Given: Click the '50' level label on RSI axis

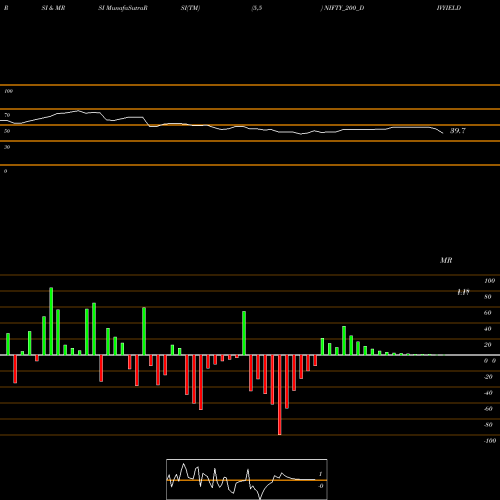Looking at the screenshot, I should [x=7, y=131].
